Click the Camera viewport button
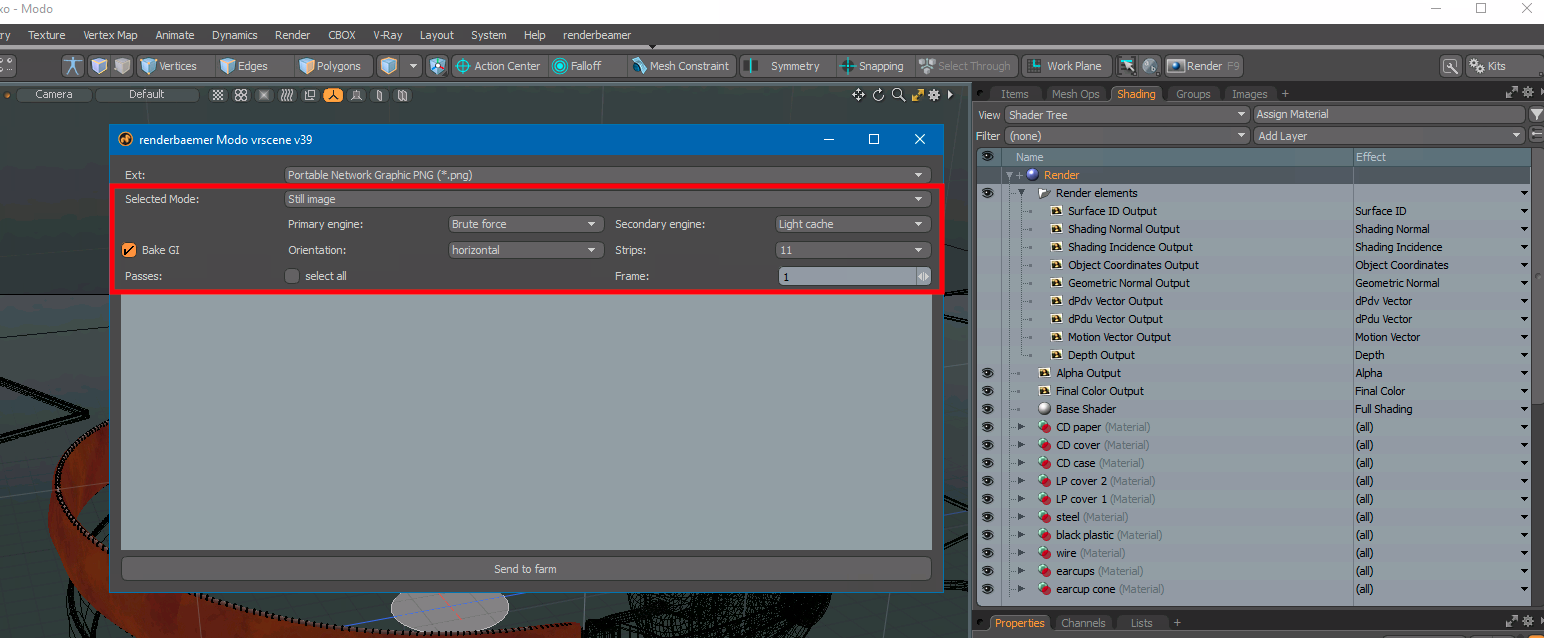Image resolution: width=1544 pixels, height=638 pixels. pyautogui.click(x=54, y=95)
